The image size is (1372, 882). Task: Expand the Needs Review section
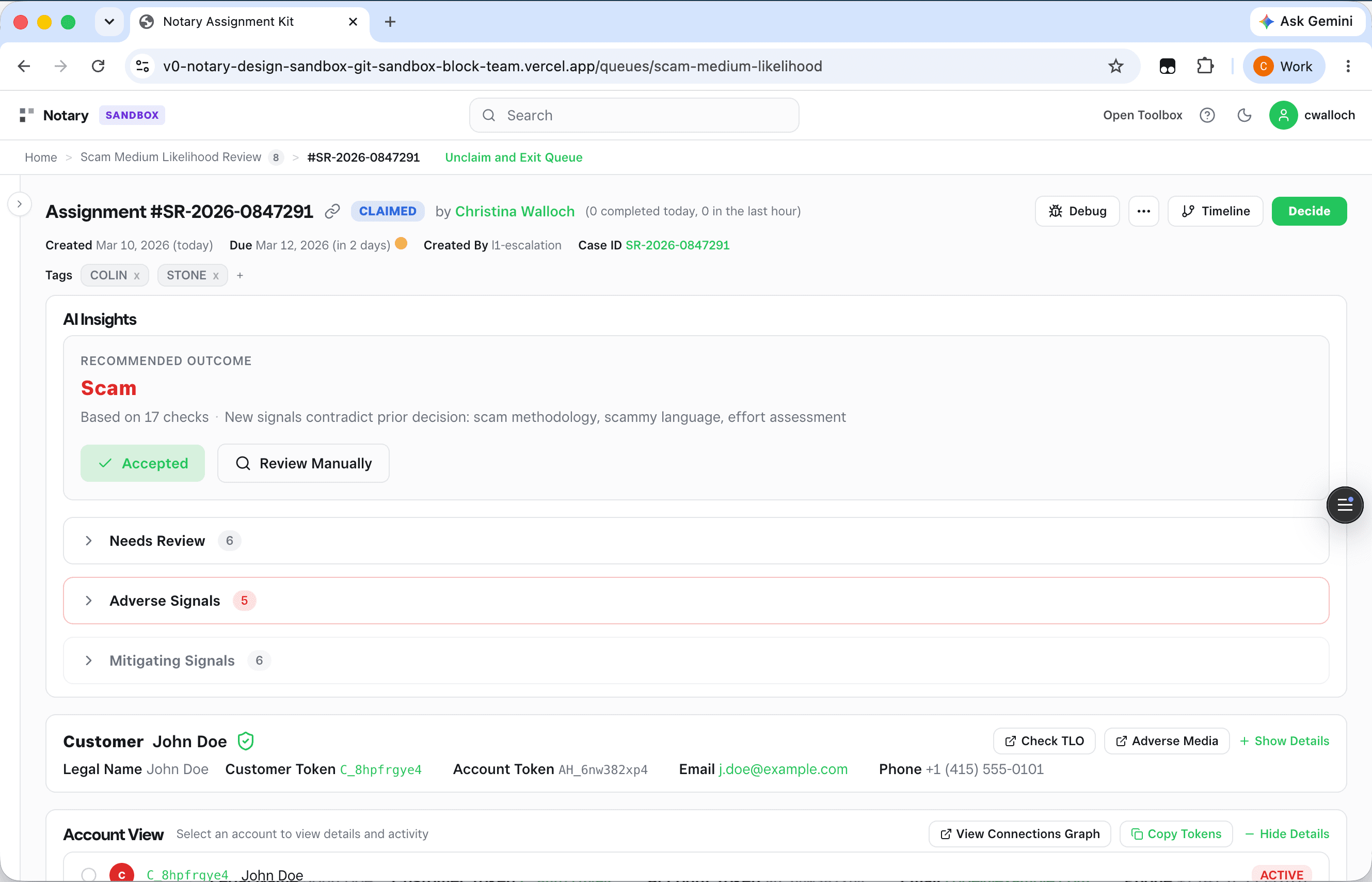point(695,540)
